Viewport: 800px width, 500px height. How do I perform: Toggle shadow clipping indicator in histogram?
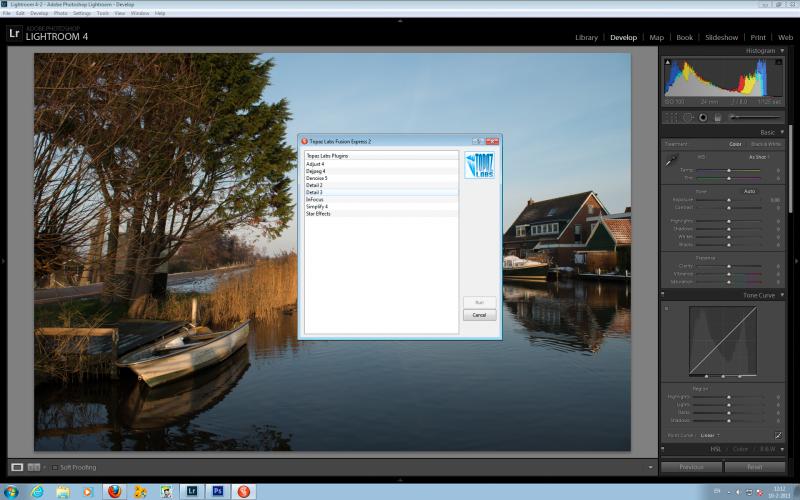point(667,62)
